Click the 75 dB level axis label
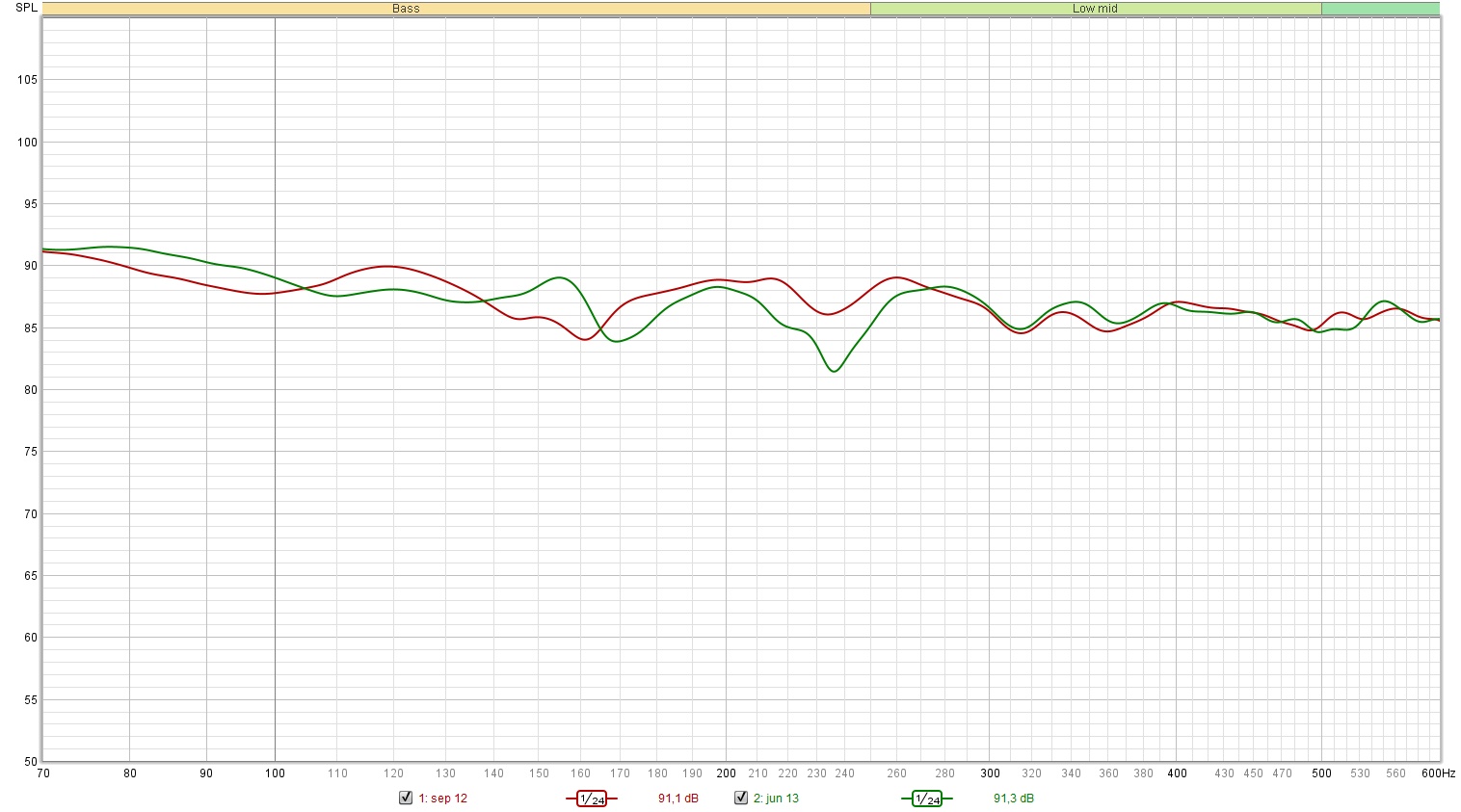Screen dimensions: 1461x812 (x=31, y=452)
